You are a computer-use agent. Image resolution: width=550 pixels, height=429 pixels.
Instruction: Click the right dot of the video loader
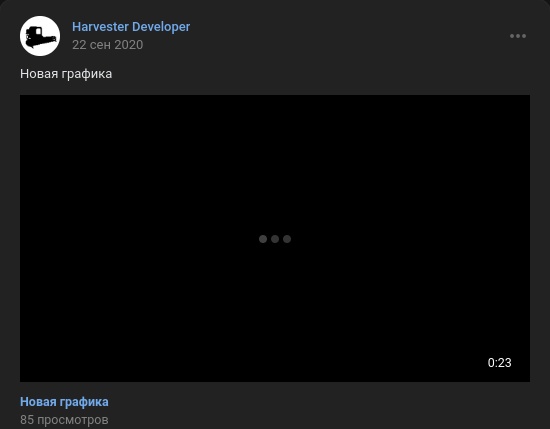(287, 239)
